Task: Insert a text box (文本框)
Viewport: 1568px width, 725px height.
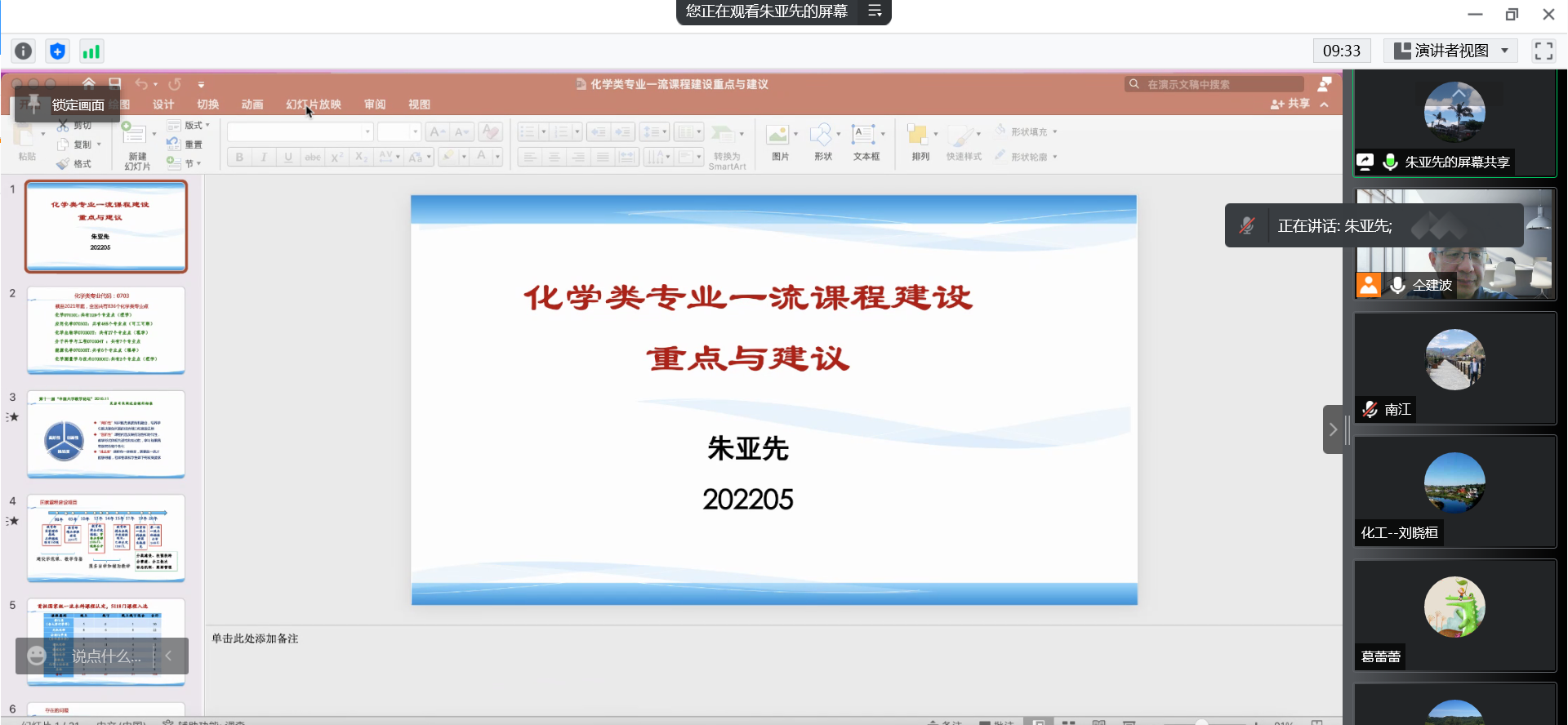Action: point(866,142)
